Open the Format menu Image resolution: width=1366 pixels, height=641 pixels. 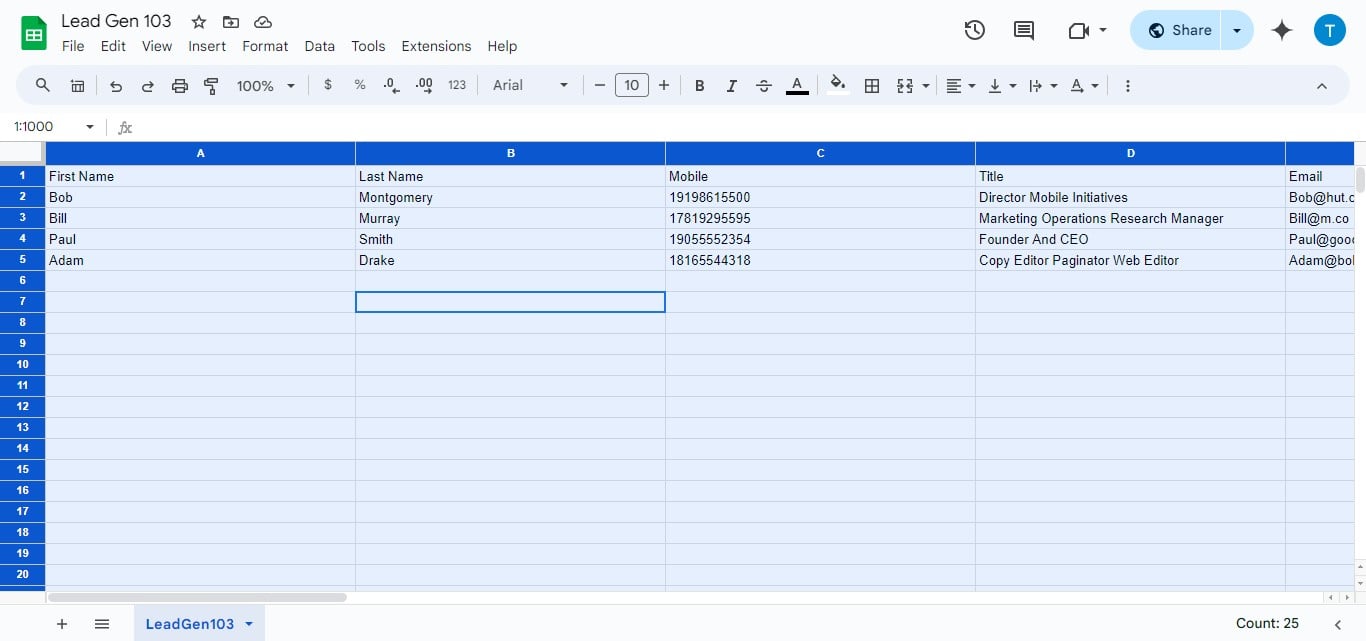(x=264, y=46)
